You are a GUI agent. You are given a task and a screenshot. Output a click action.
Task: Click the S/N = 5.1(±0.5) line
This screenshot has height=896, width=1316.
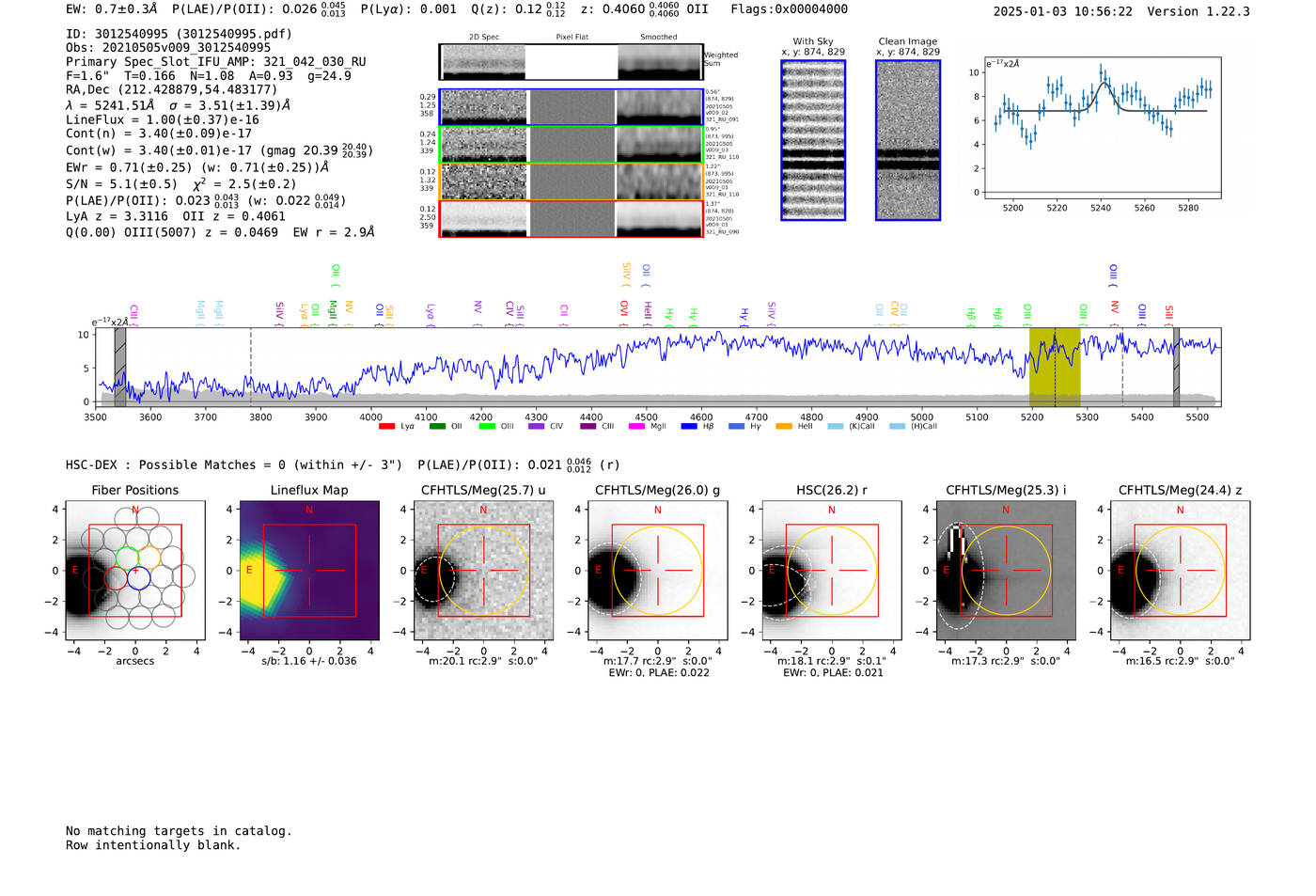point(181,183)
